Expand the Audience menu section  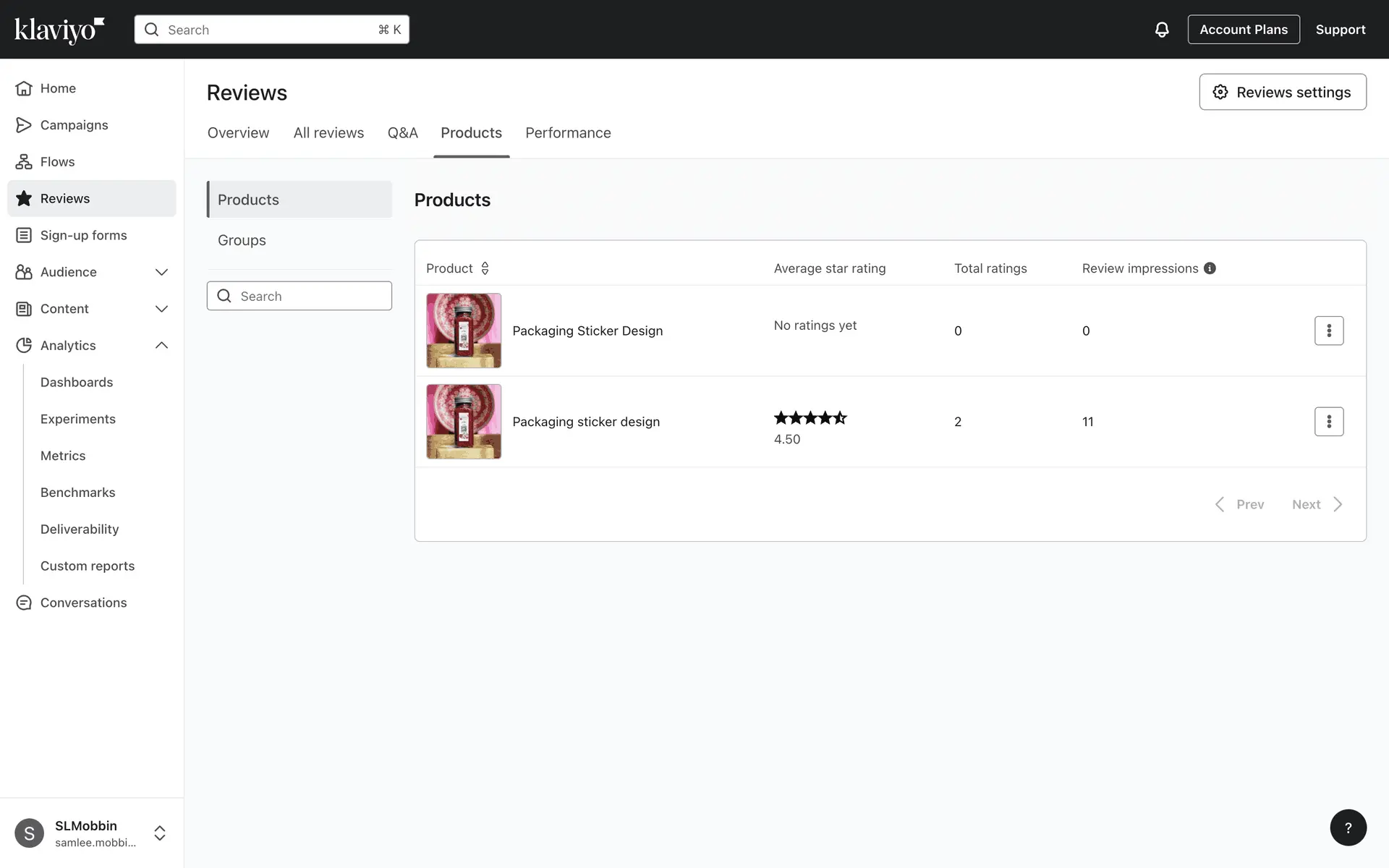pyautogui.click(x=161, y=272)
